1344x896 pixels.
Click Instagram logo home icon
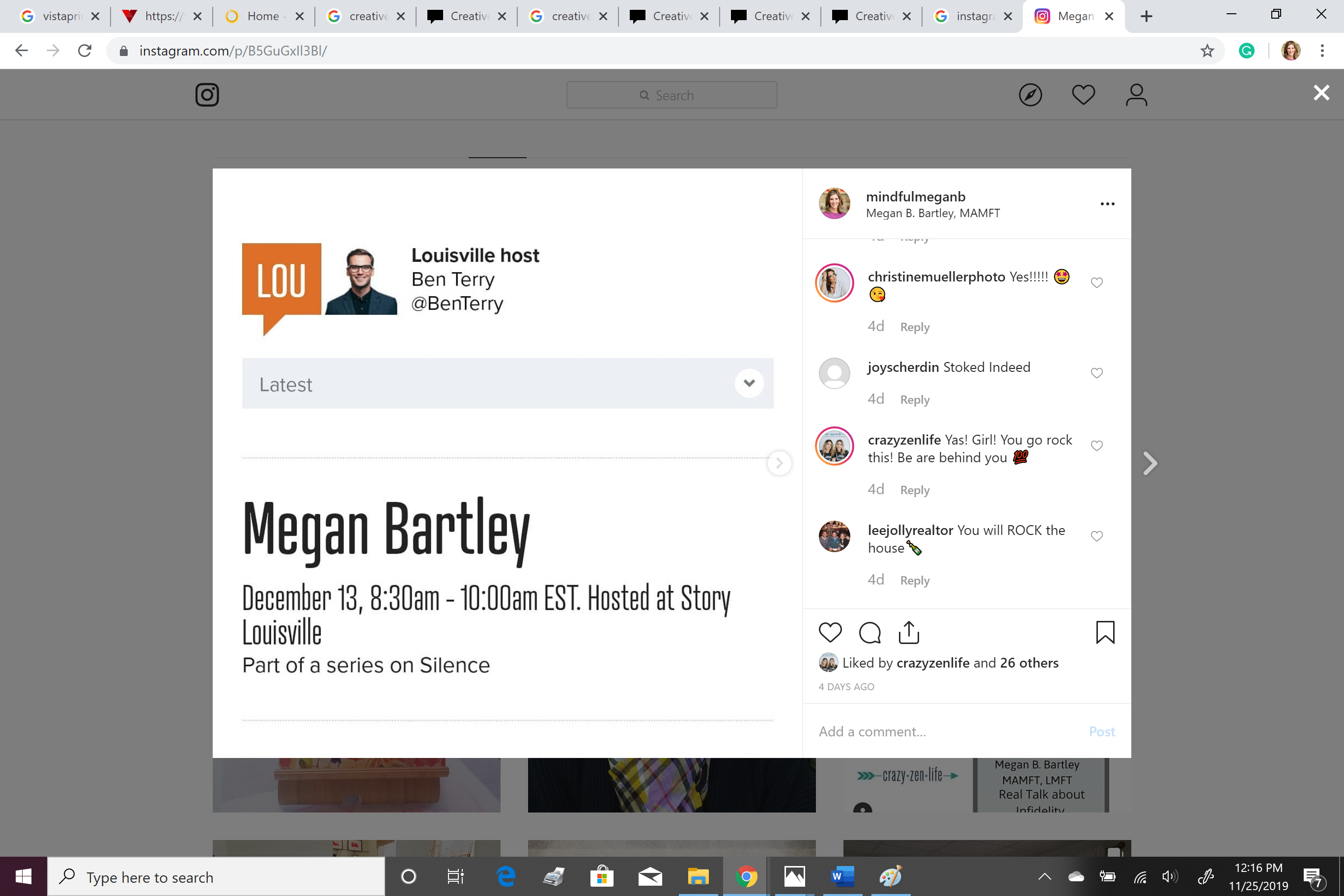click(207, 95)
